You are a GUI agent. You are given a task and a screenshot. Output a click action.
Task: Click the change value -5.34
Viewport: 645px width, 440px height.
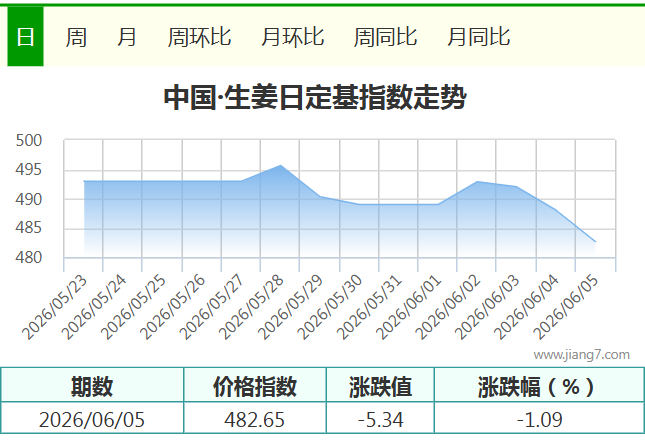coord(381,420)
